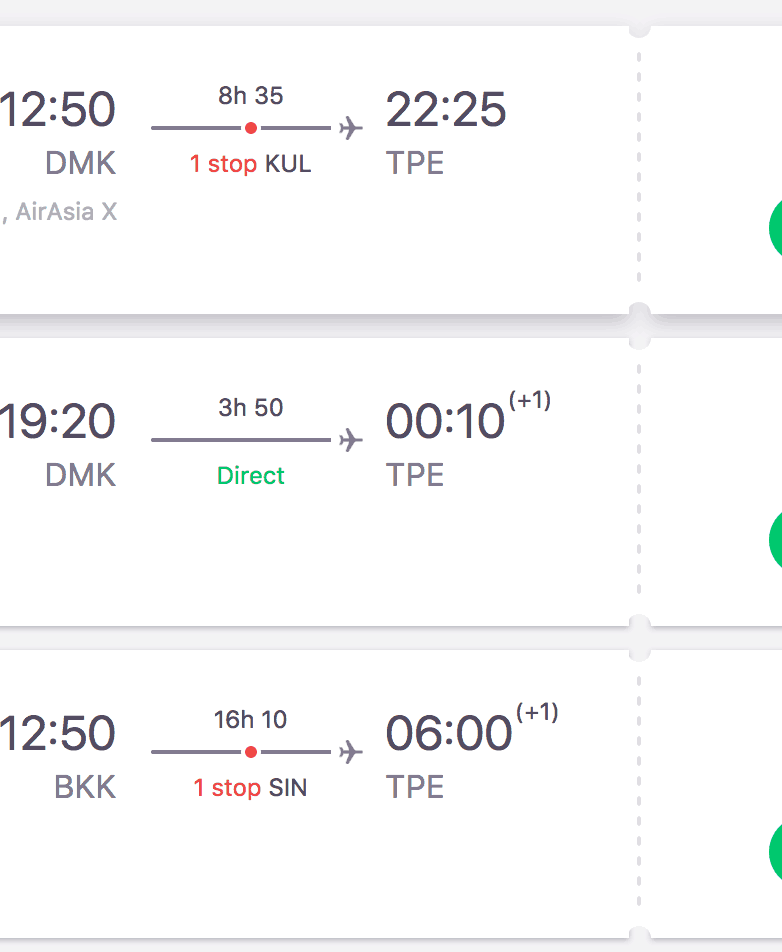The image size is (782, 952).
Task: Click the BKK departure airport code
Action: (x=85, y=787)
